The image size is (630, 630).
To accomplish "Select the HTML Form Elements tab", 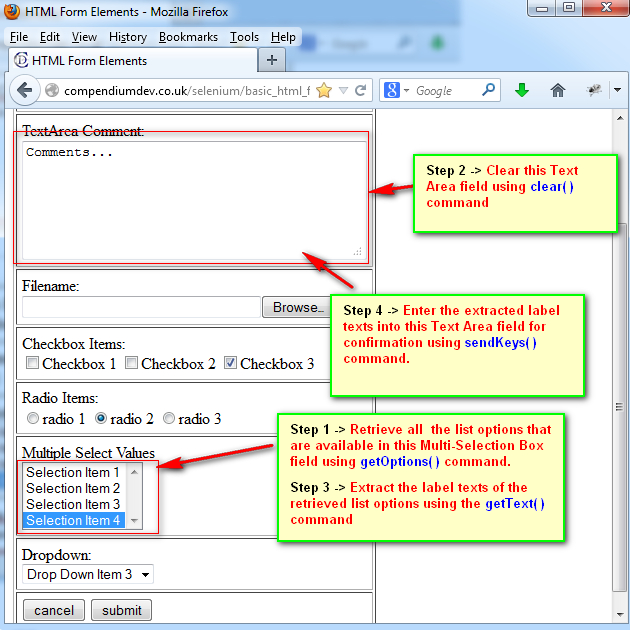I will pyautogui.click(x=133, y=61).
